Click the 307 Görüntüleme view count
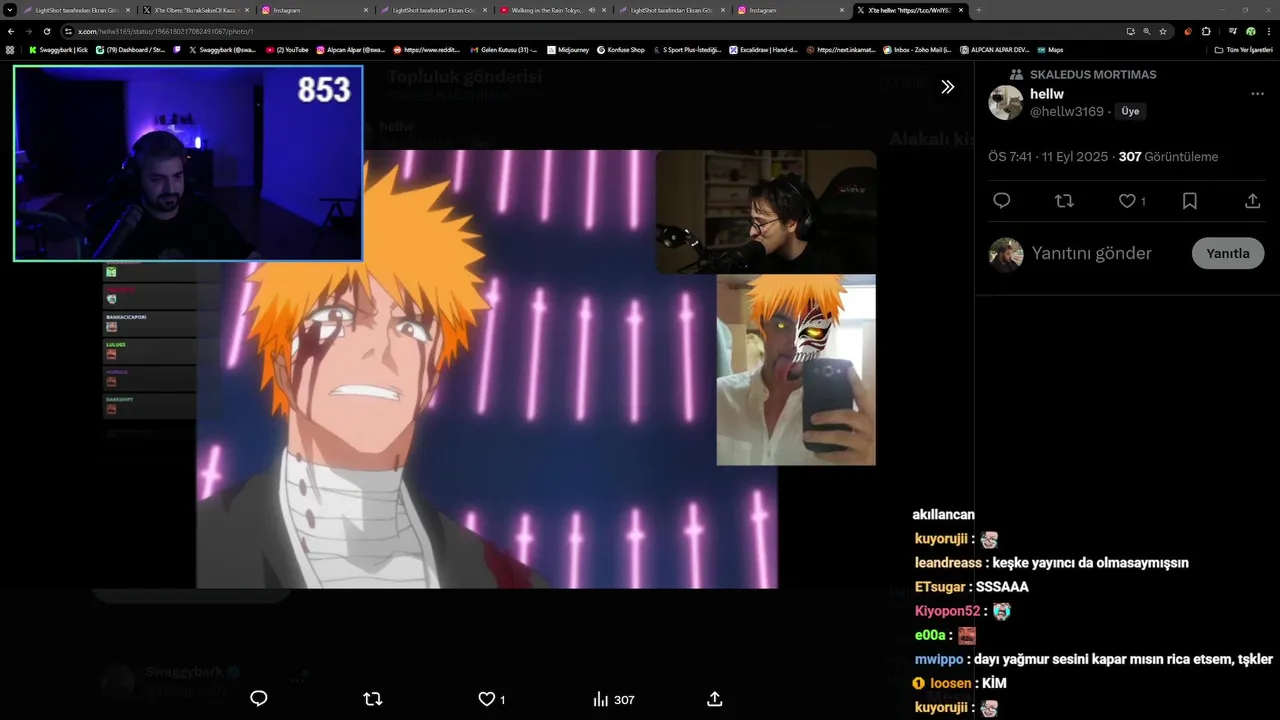1280x720 pixels. (1168, 157)
